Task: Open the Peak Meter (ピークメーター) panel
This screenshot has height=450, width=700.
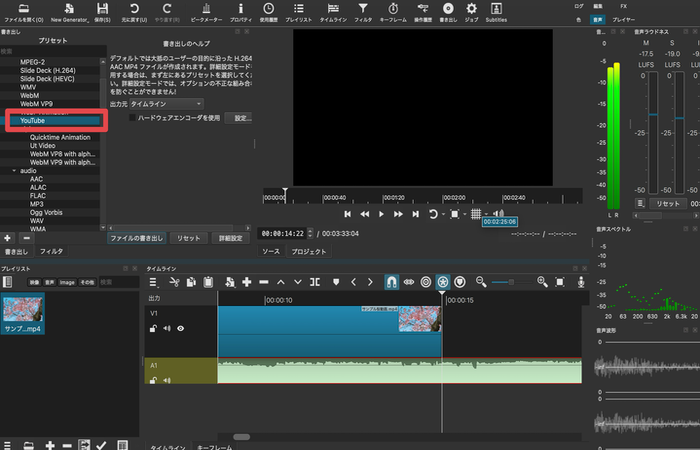Action: click(205, 12)
